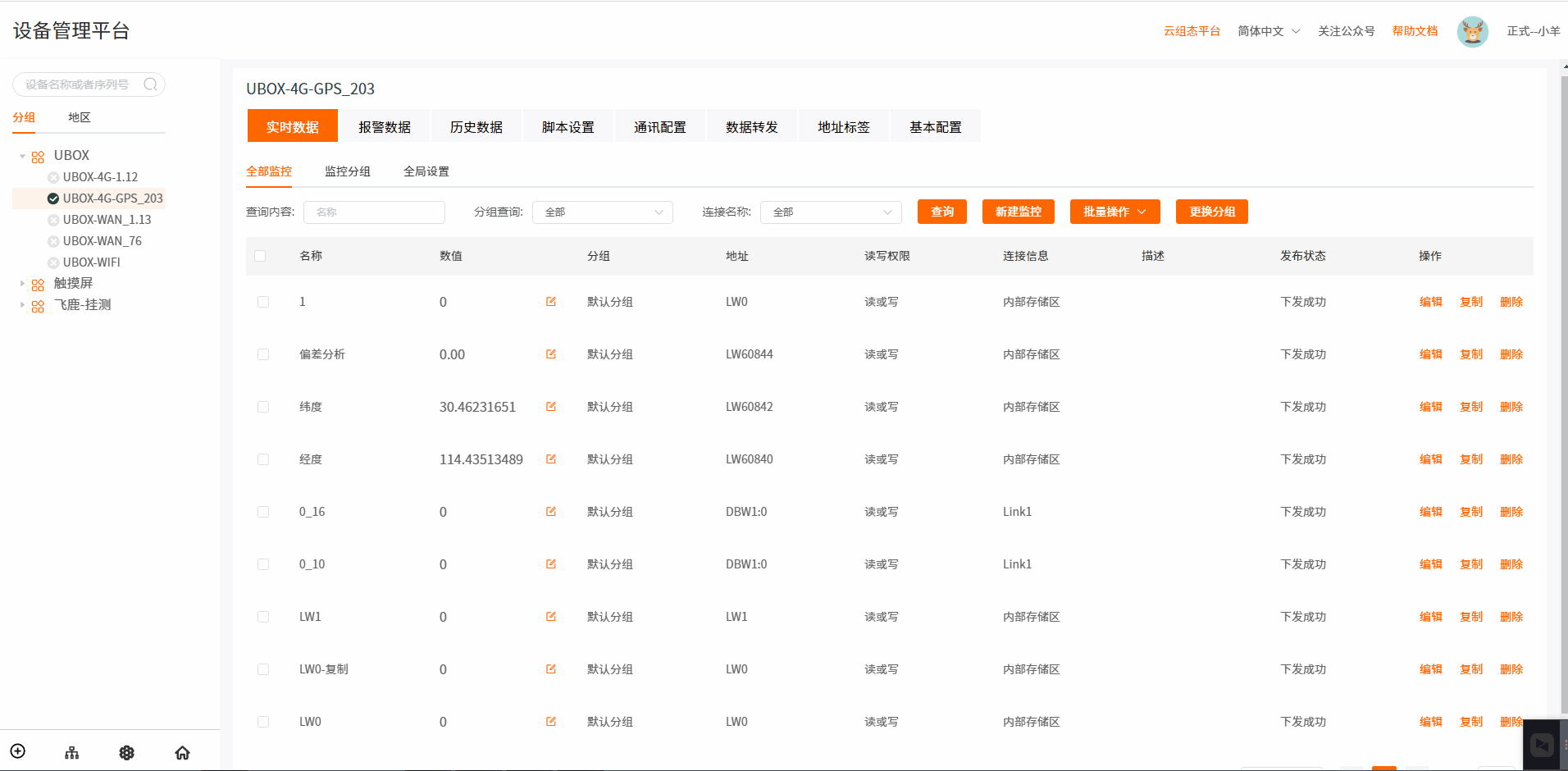
Task: Click status icon of UBOX-WAN_76
Action: (x=53, y=241)
